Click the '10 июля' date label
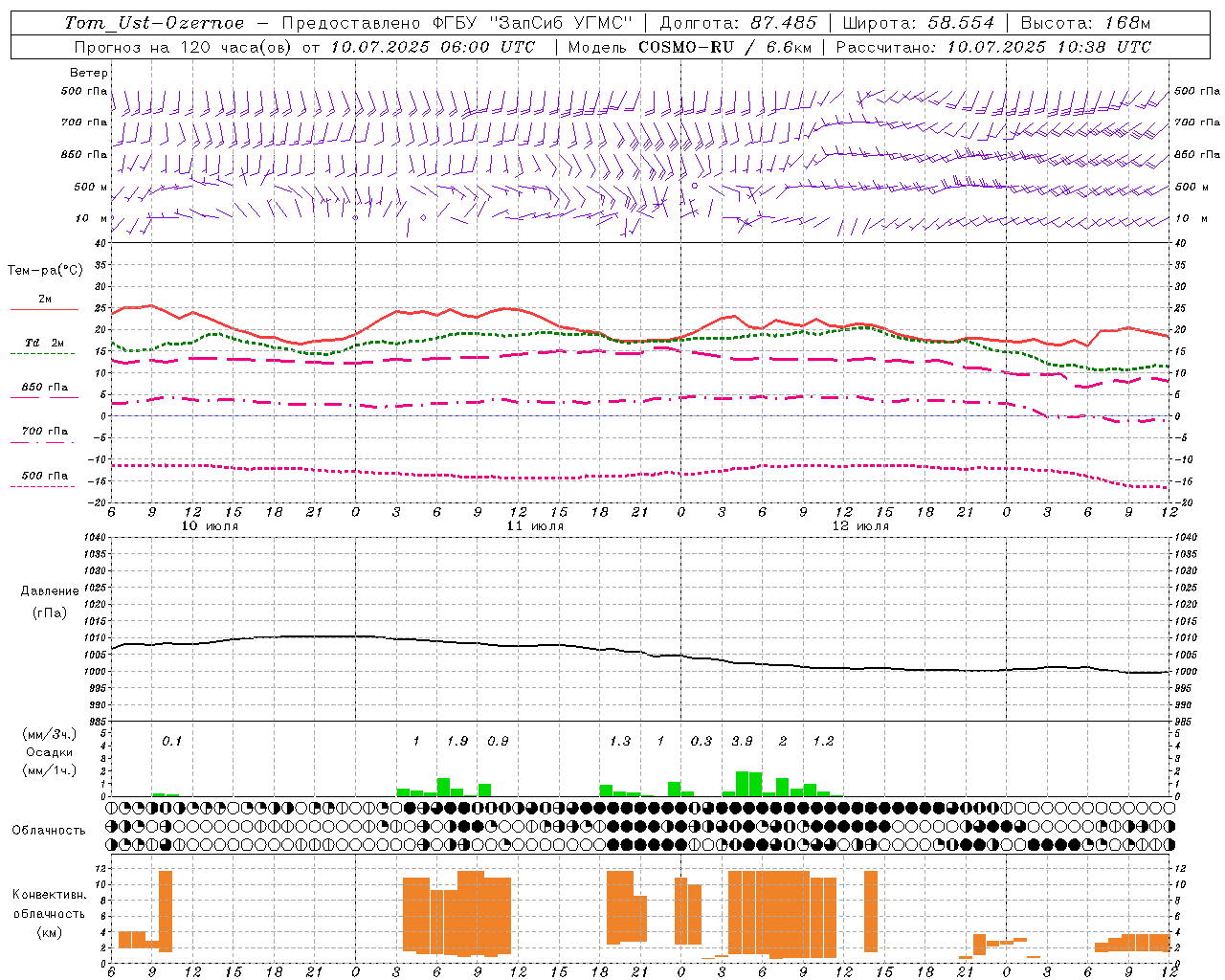The height and width of the screenshot is (980, 1225). [210, 526]
